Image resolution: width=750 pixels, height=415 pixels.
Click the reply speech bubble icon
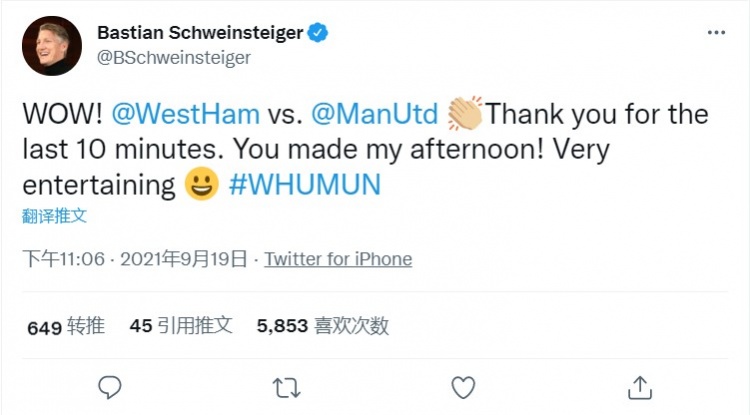click(x=110, y=387)
